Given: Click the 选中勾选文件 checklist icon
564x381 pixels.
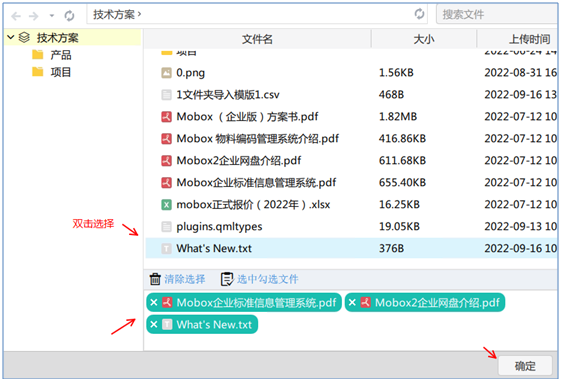Looking at the screenshot, I should coord(227,279).
